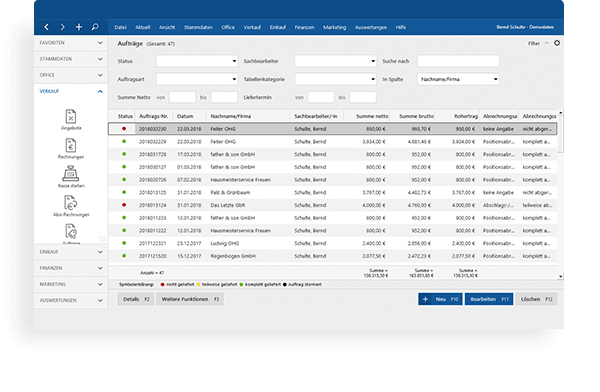Click the plus icon in the top bar
The width and height of the screenshot is (600, 392).
79,27
